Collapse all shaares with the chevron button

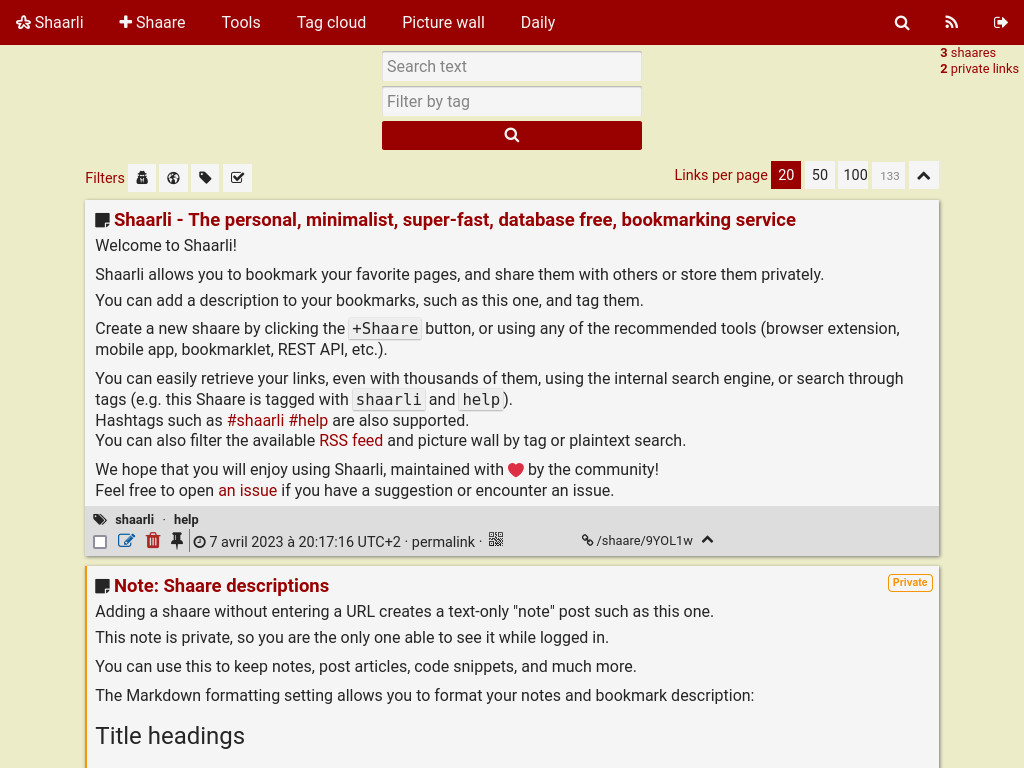point(923,176)
